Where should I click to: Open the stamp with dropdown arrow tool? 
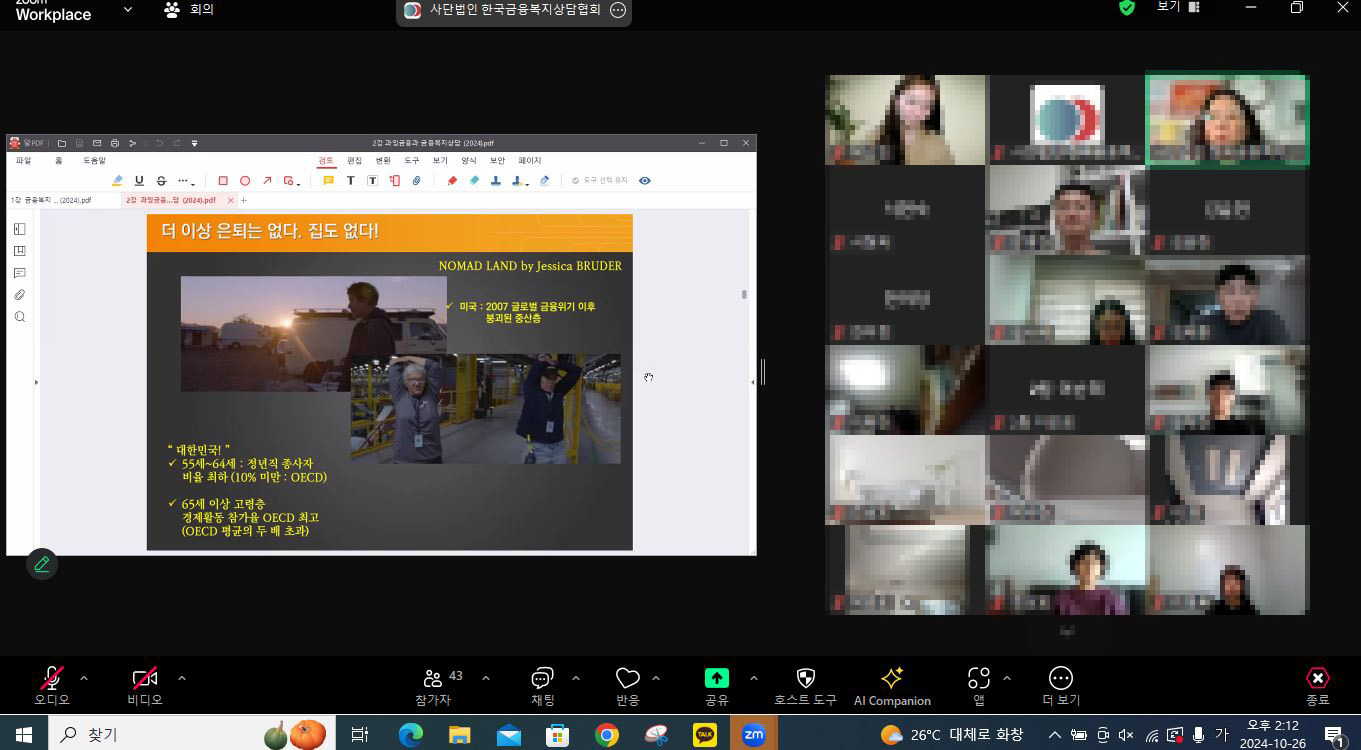520,181
